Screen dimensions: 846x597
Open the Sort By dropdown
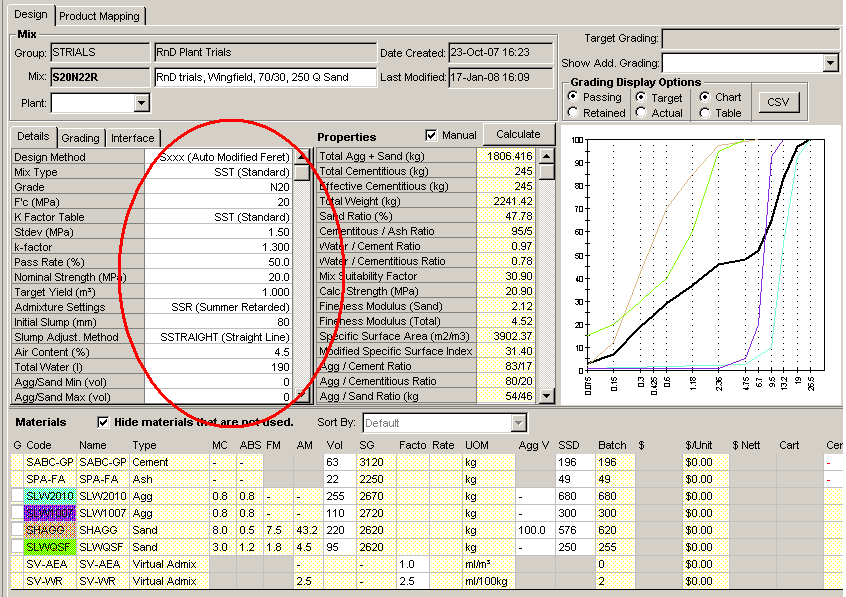517,423
